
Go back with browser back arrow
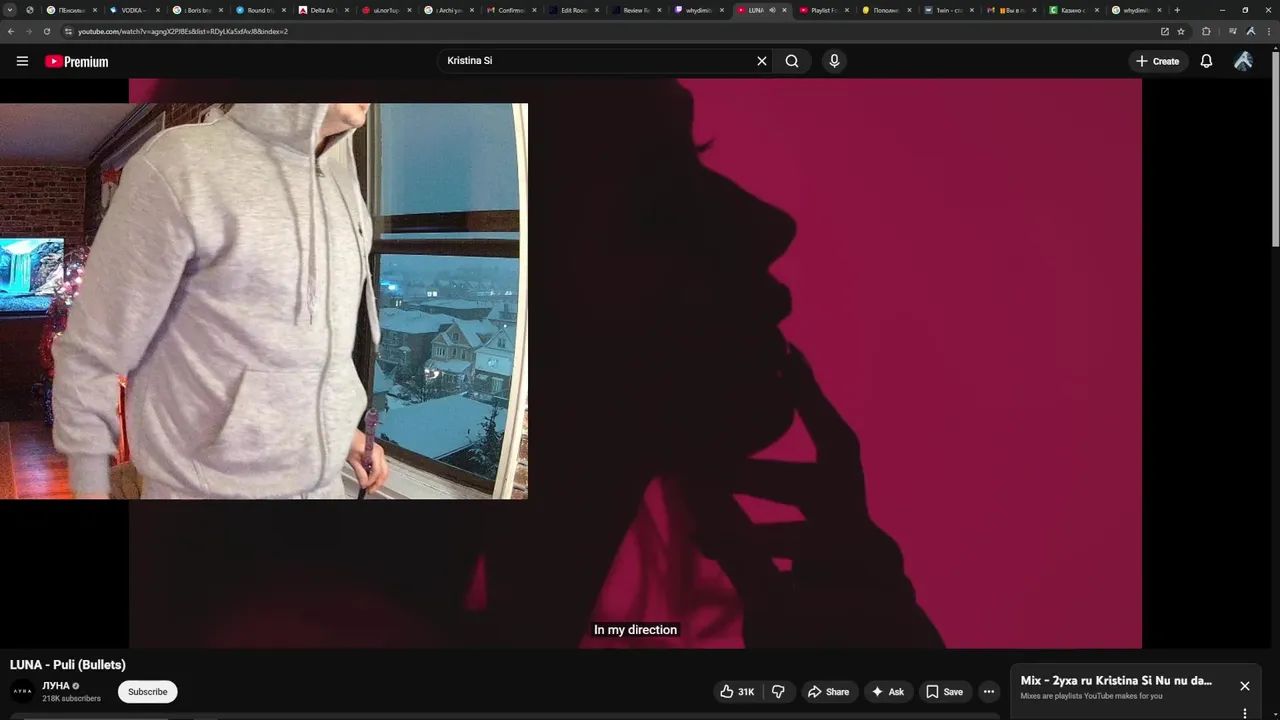11,31
